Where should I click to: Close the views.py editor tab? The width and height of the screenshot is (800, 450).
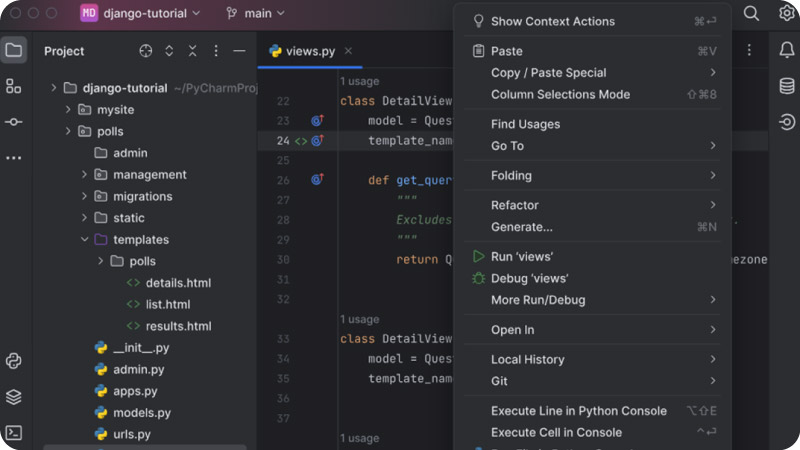click(x=348, y=51)
